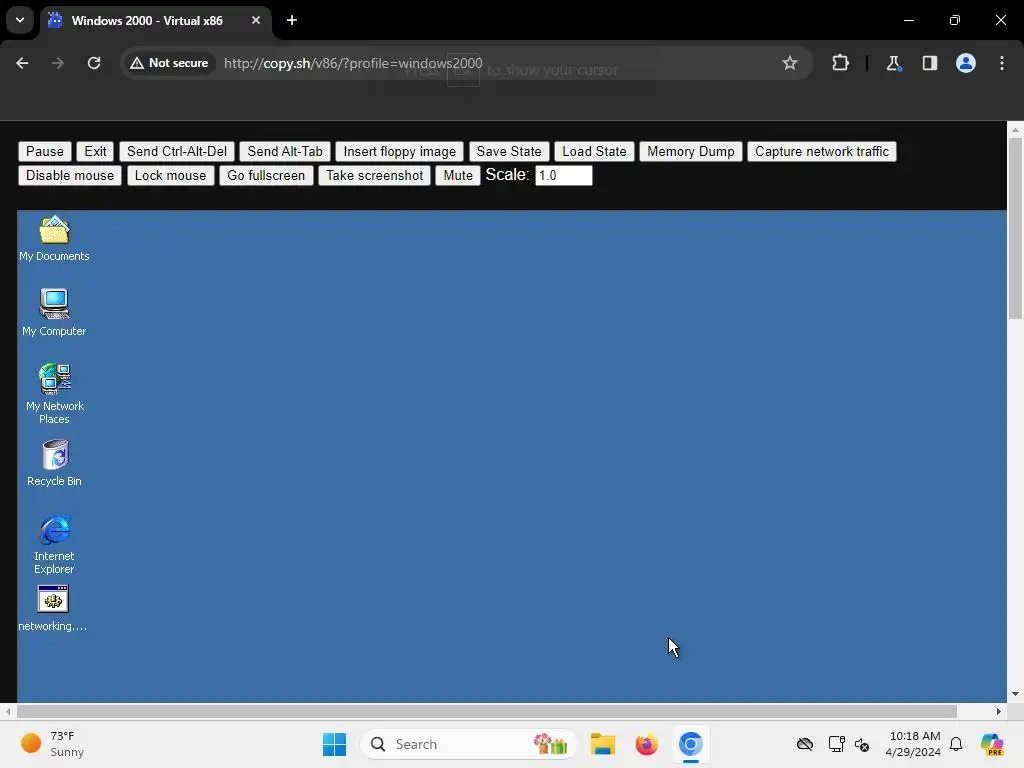
Task: Click the network display tray icon
Action: [x=836, y=744]
